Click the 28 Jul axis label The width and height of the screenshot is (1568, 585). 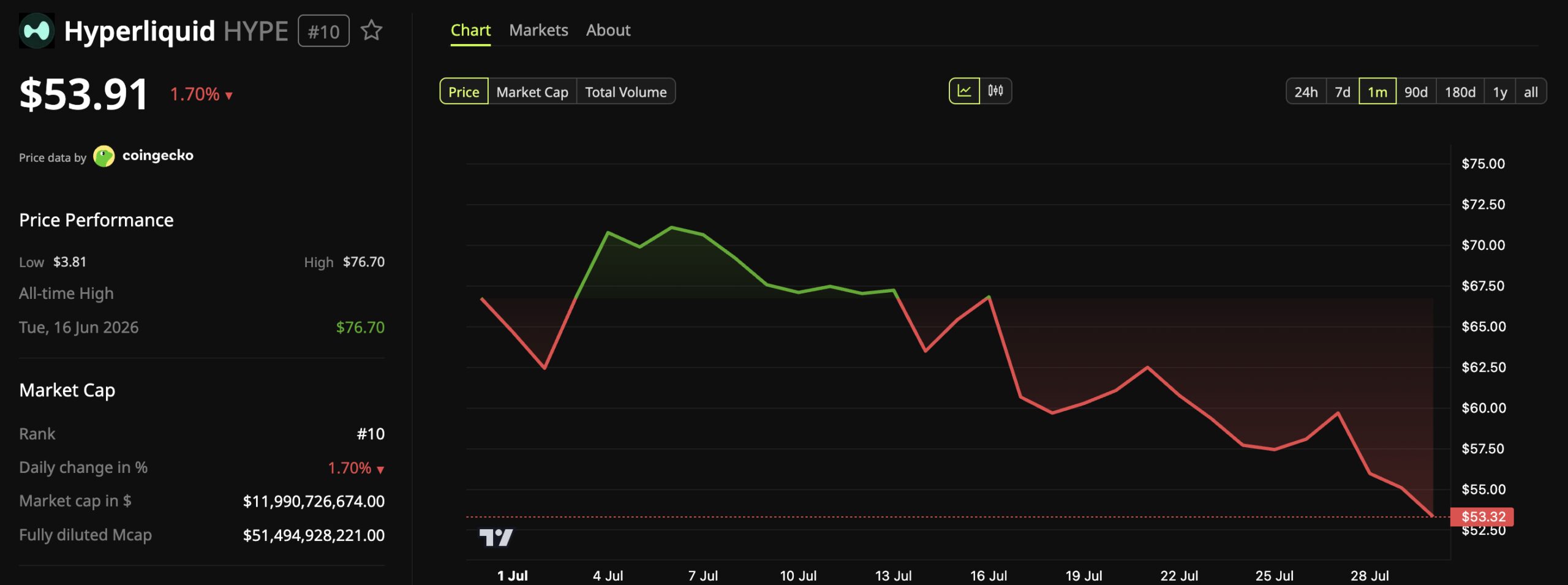(x=1370, y=576)
